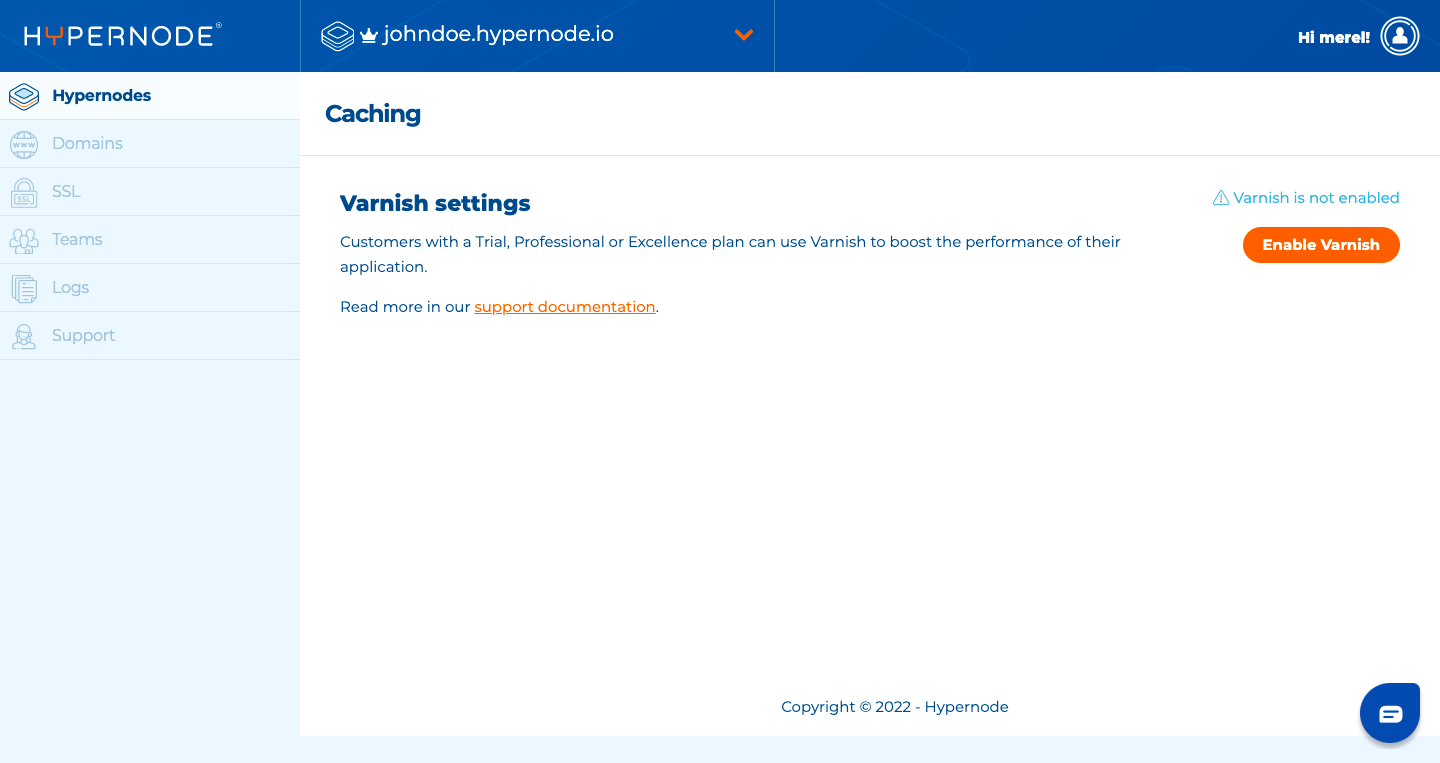Click the SSL padlock icon
This screenshot has height=763, width=1440.
click(x=24, y=192)
